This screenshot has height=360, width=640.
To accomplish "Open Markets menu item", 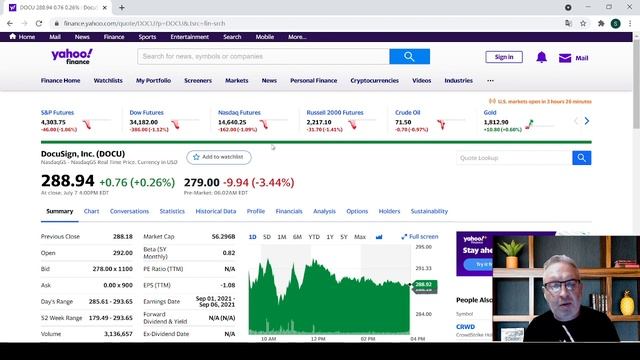I will [x=237, y=81].
